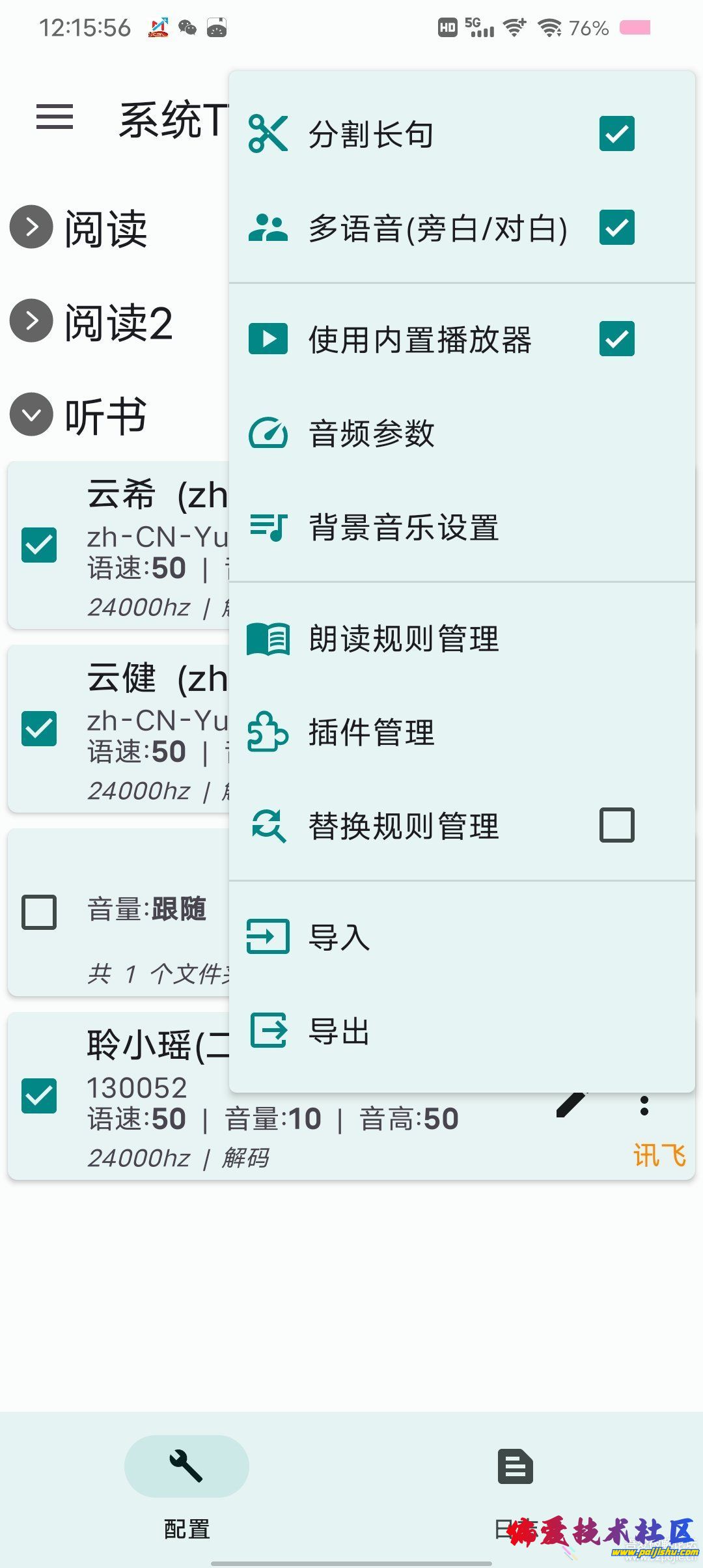Expand the 阅读 group
703x1568 pixels.
coord(31,227)
